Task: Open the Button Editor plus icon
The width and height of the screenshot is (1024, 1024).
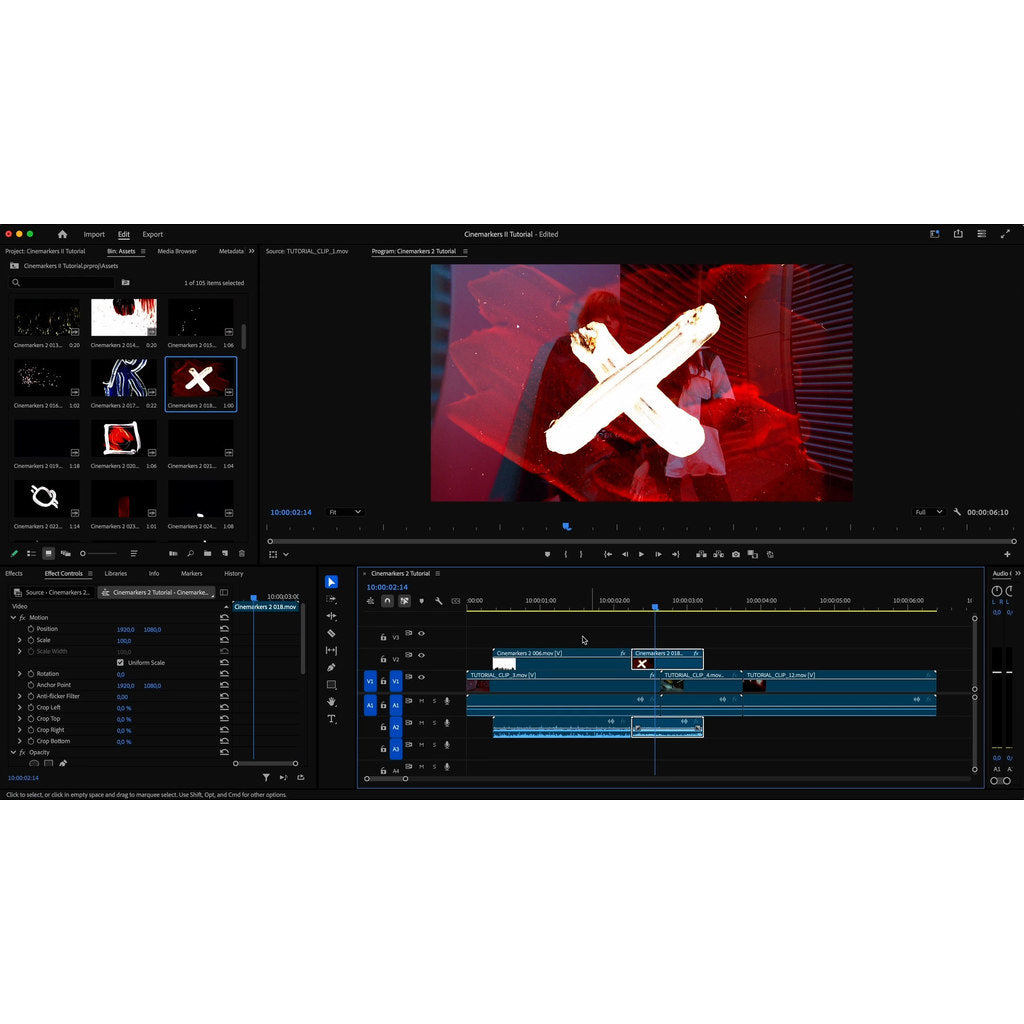Action: click(x=1007, y=554)
